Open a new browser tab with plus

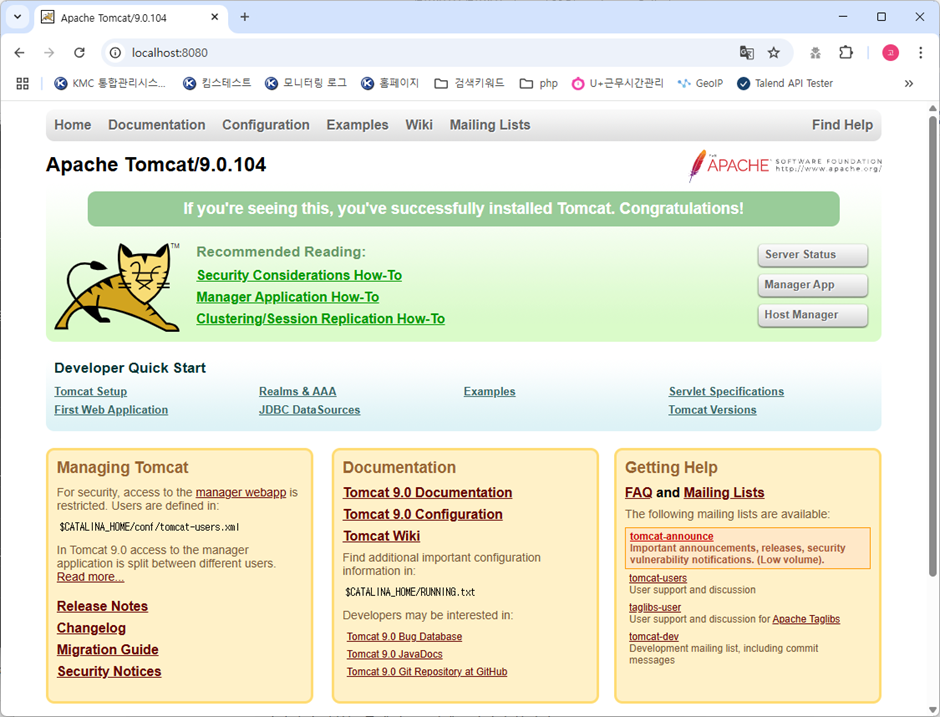coord(245,17)
